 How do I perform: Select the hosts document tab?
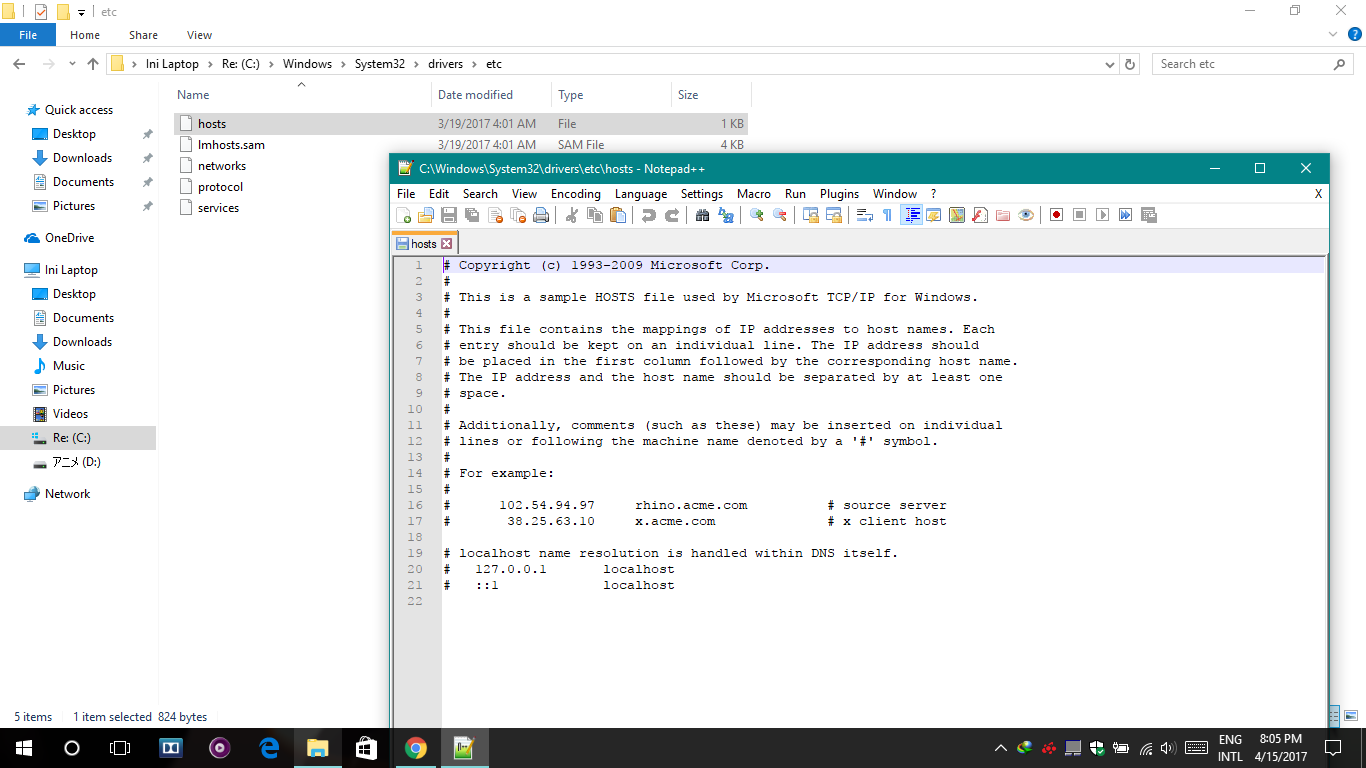click(424, 243)
